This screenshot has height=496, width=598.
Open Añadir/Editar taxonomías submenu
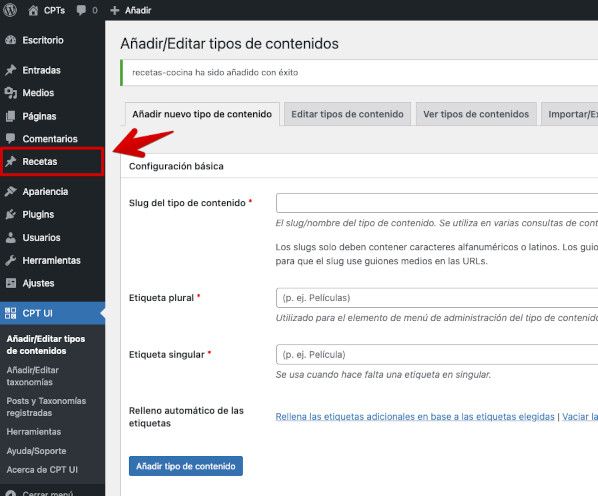pyautogui.click(x=33, y=376)
